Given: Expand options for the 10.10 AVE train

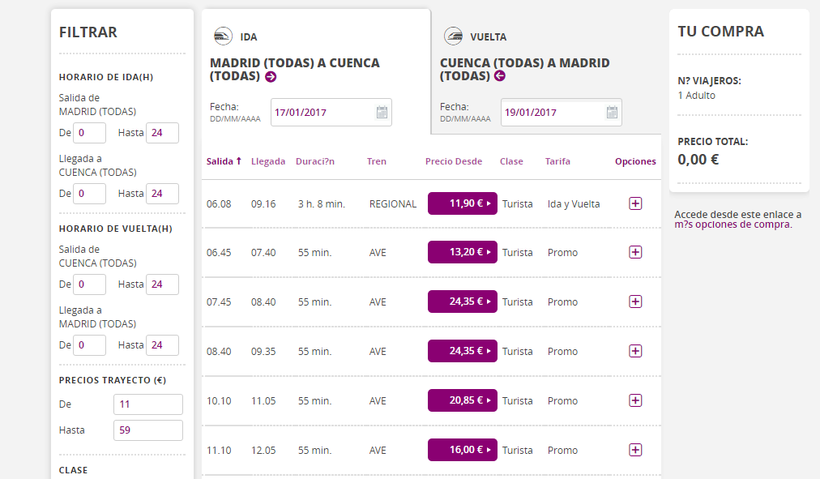Looking at the screenshot, I should point(635,400).
